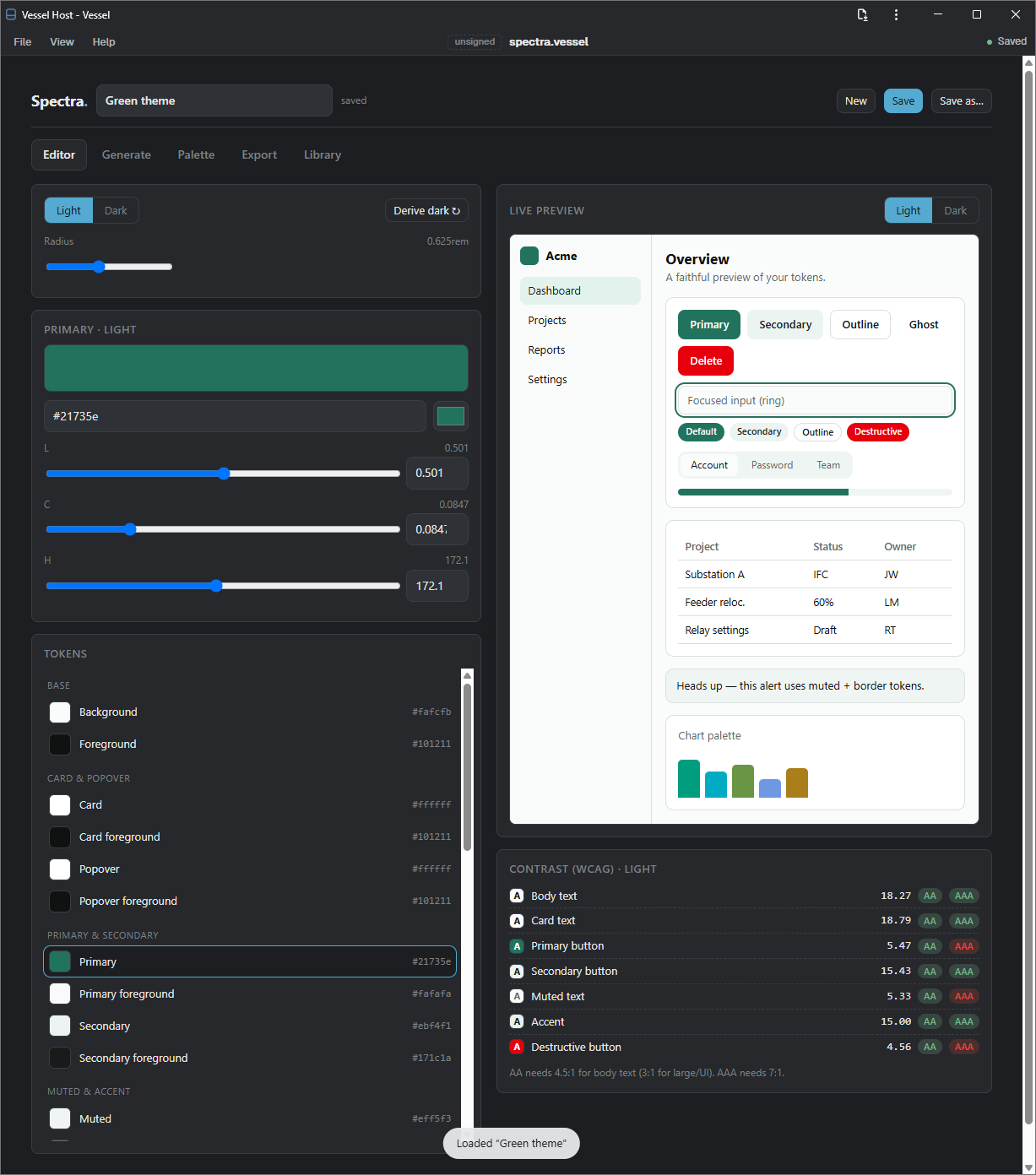This screenshot has width=1036, height=1175.
Task: Select Light mode in editor panel
Action: click(x=68, y=210)
